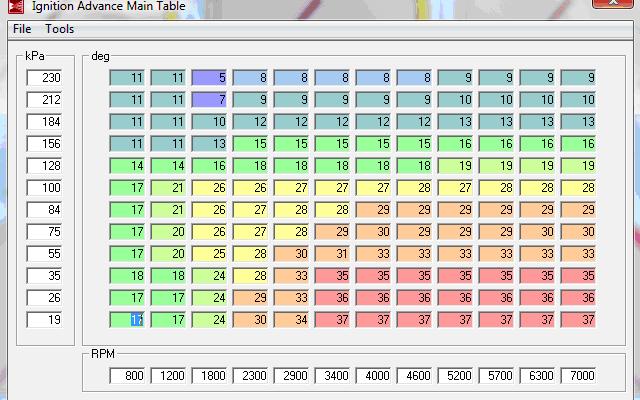Select cell at 230 kPa and 7000 RPM
This screenshot has height=400, width=640.
coord(578,78)
